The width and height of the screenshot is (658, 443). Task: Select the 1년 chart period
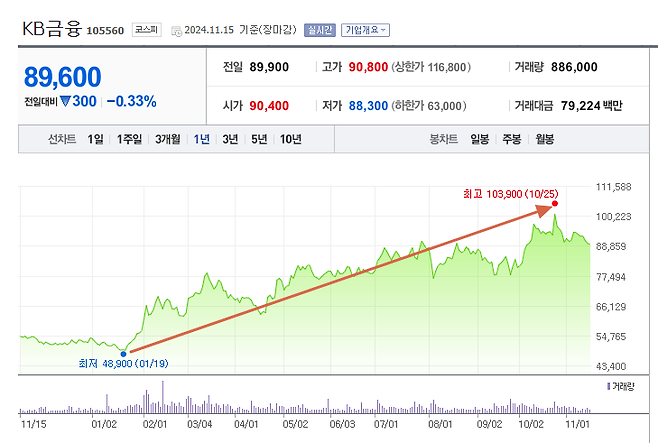[202, 139]
